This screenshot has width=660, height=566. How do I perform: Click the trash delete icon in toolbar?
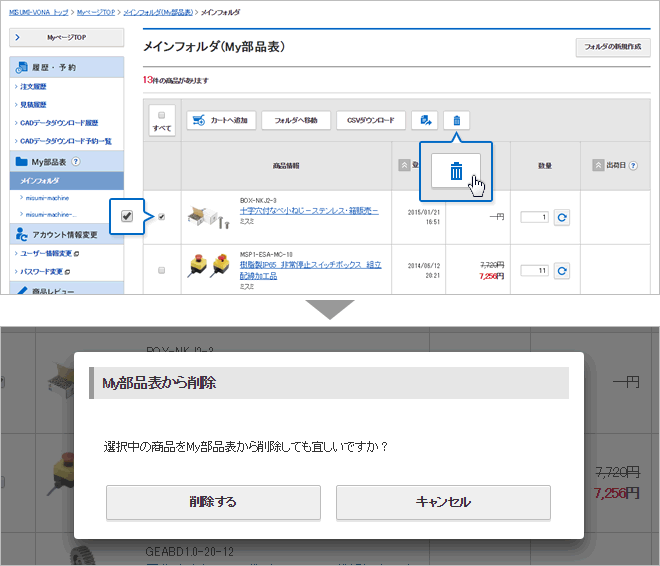(457, 121)
